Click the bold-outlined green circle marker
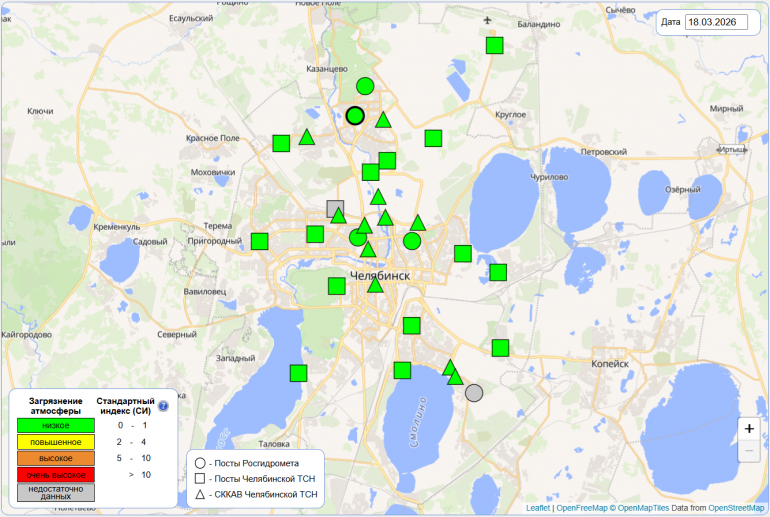The image size is (770, 517). (355, 115)
